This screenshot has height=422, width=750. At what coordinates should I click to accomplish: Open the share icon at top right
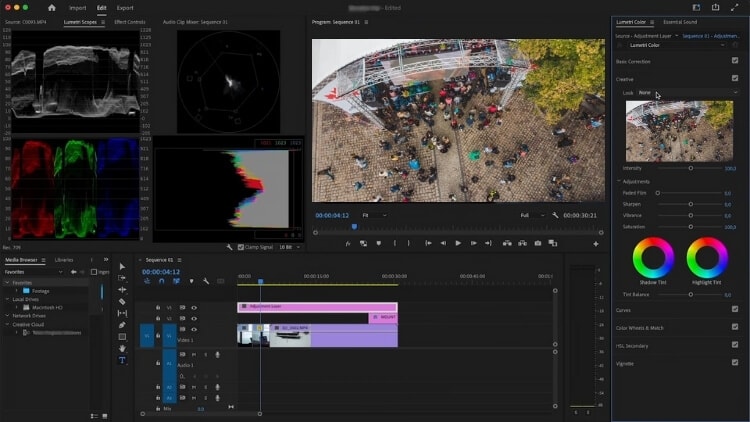[x=716, y=7]
